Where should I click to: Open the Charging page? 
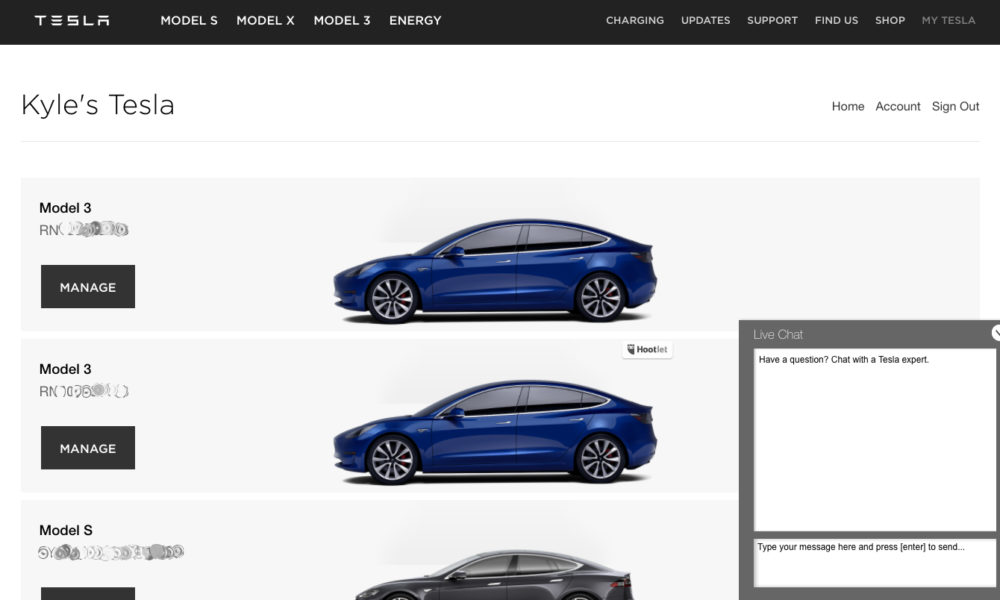click(x=635, y=20)
